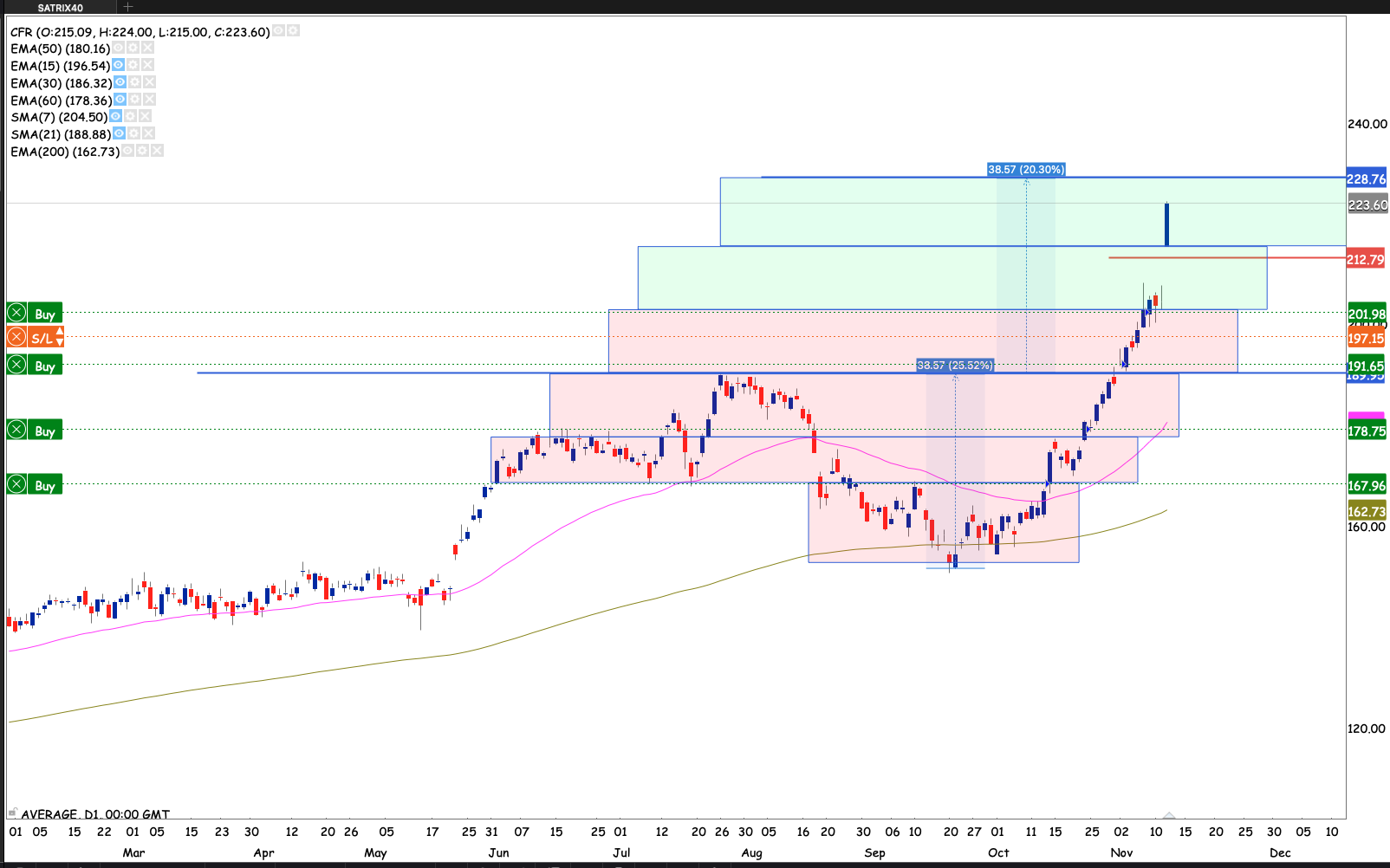This screenshot has width=1390, height=868.
Task: Show the EMA(200) indicator via eye icon
Action: [128, 151]
